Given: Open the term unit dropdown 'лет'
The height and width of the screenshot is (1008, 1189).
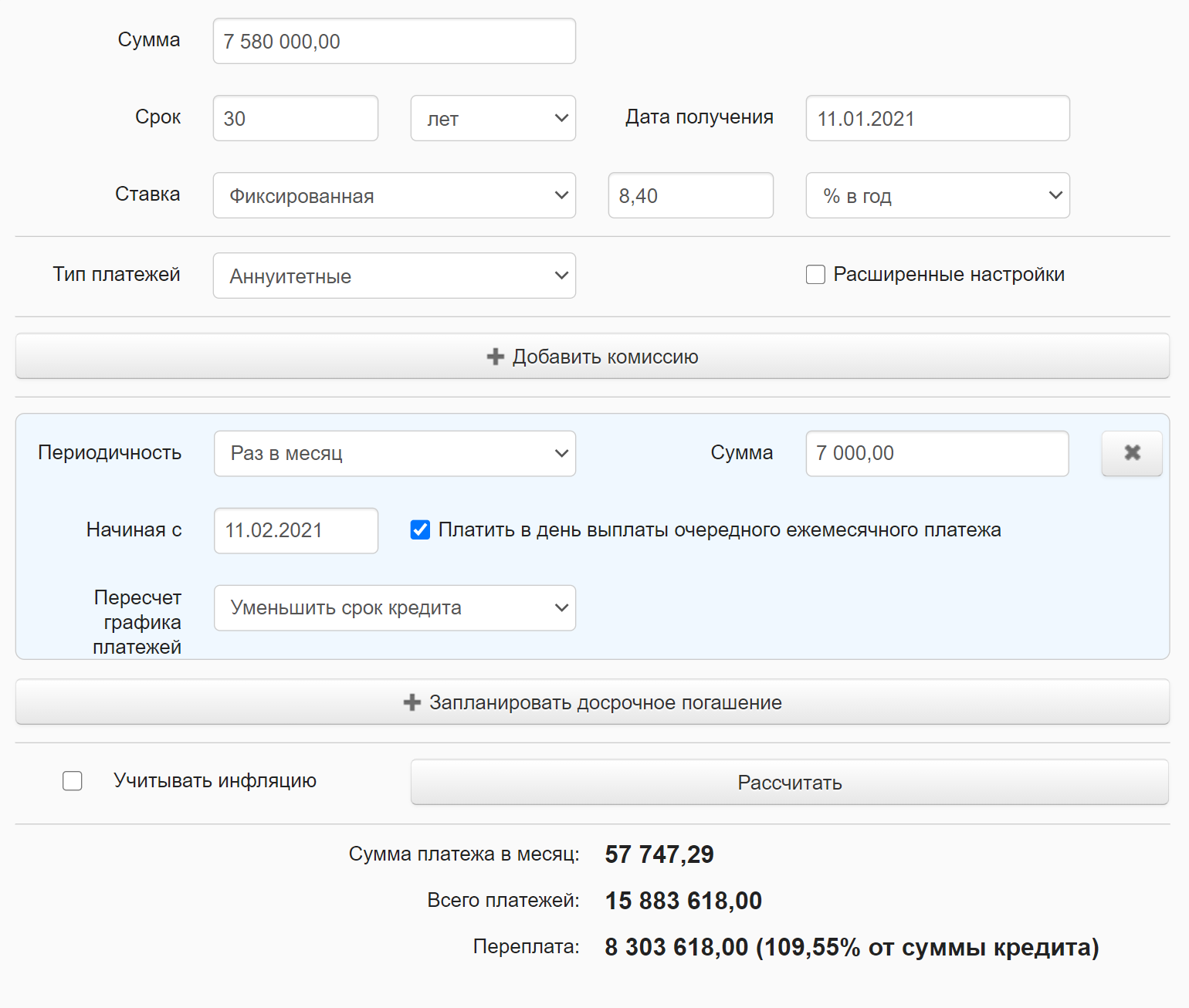Looking at the screenshot, I should [493, 118].
